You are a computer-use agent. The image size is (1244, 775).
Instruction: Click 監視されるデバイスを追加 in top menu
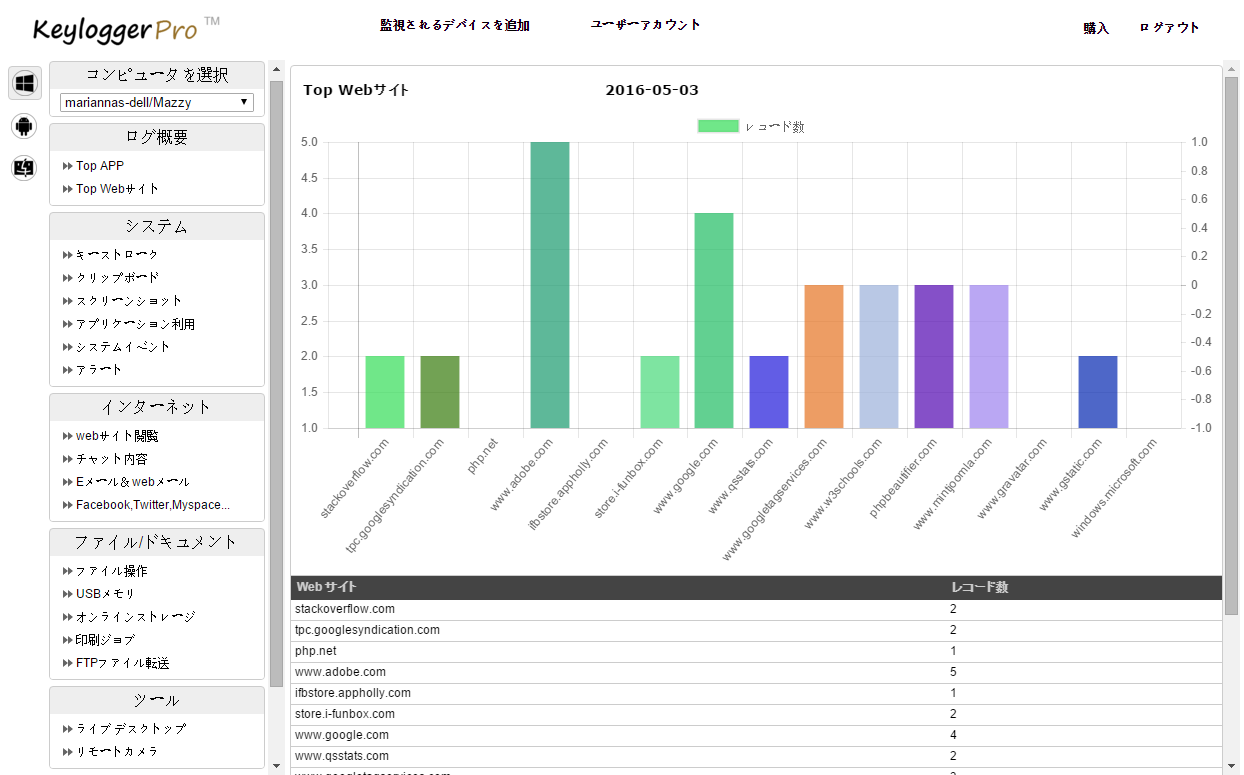pos(455,25)
